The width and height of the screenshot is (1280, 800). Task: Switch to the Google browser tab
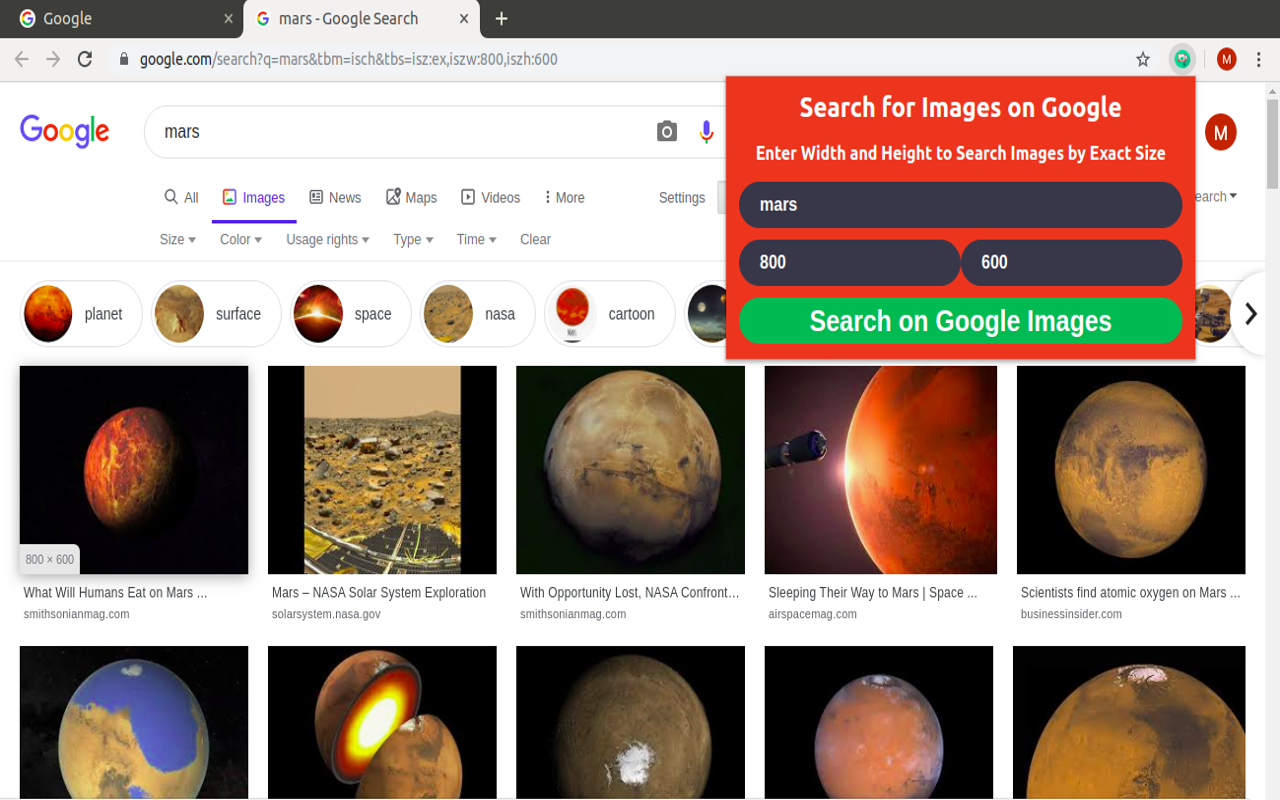[120, 19]
